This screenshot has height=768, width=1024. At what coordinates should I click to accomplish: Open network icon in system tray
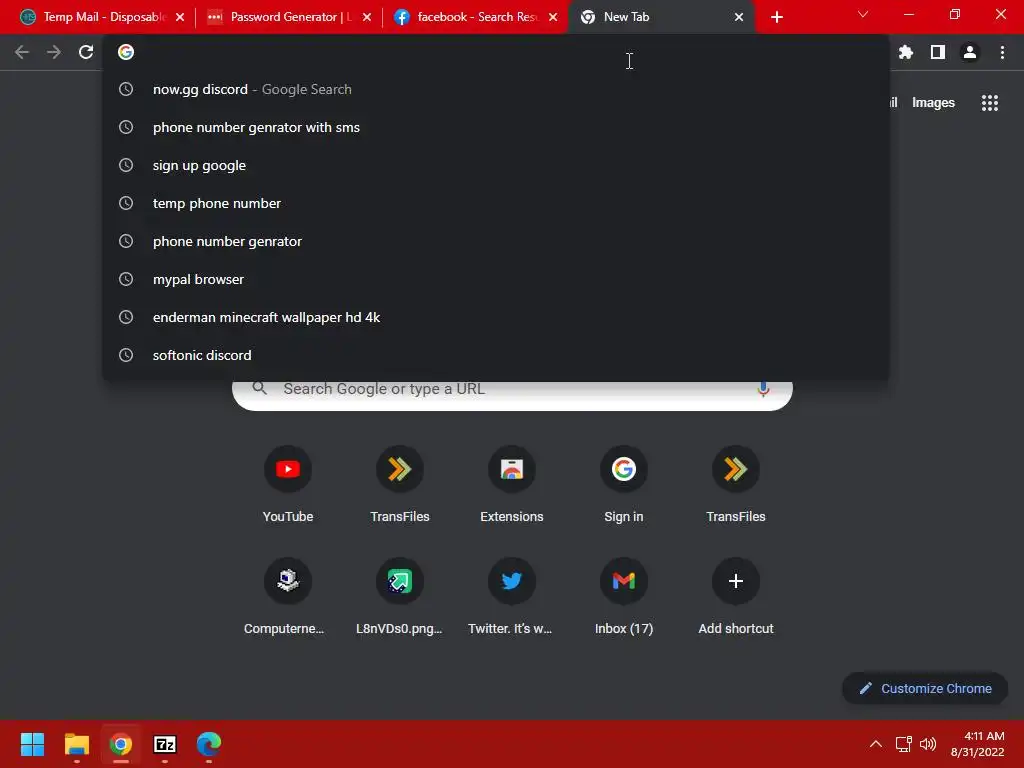[x=903, y=744]
